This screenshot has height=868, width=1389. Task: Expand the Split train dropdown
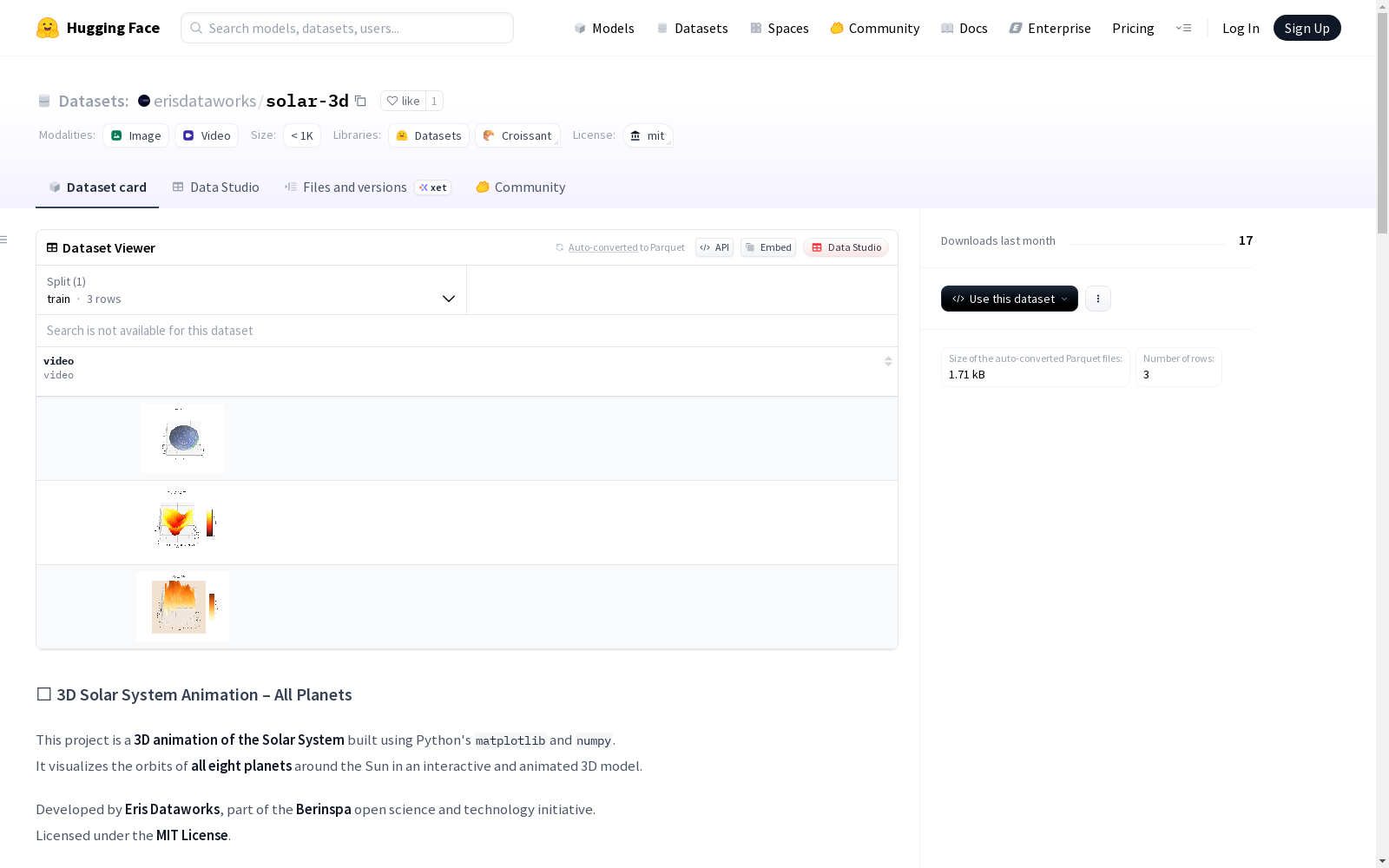(252, 290)
